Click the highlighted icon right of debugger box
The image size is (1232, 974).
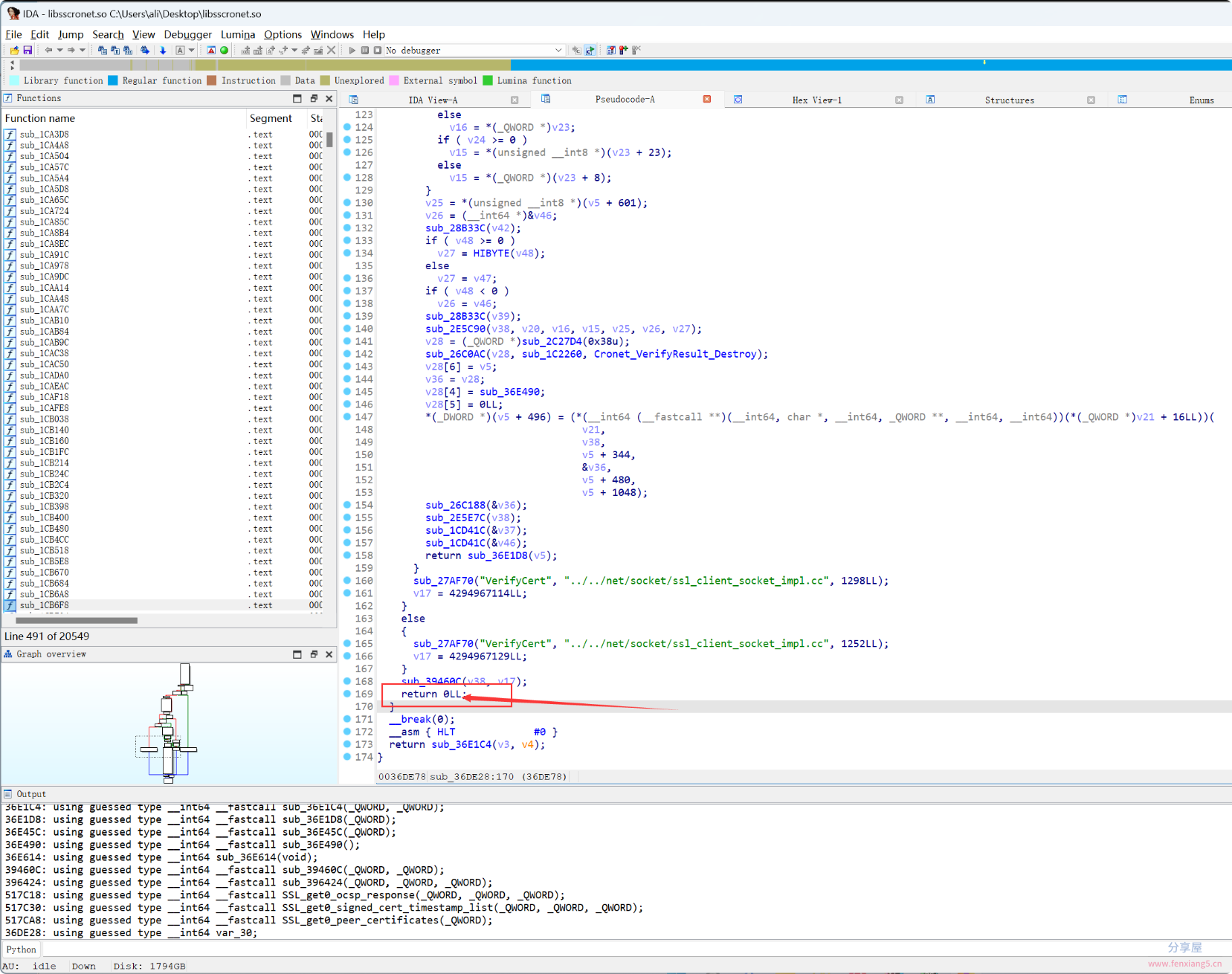(590, 51)
